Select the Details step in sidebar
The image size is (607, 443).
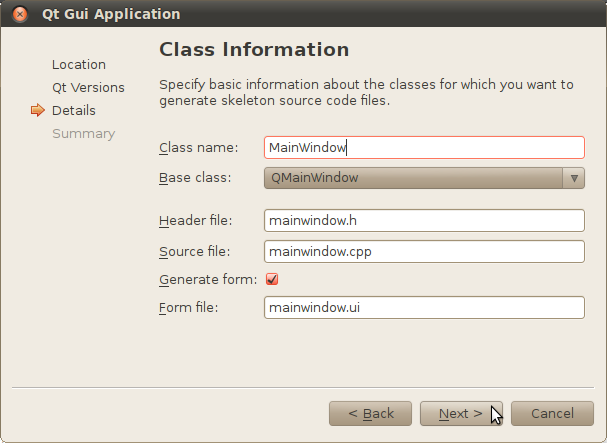pos(74,111)
